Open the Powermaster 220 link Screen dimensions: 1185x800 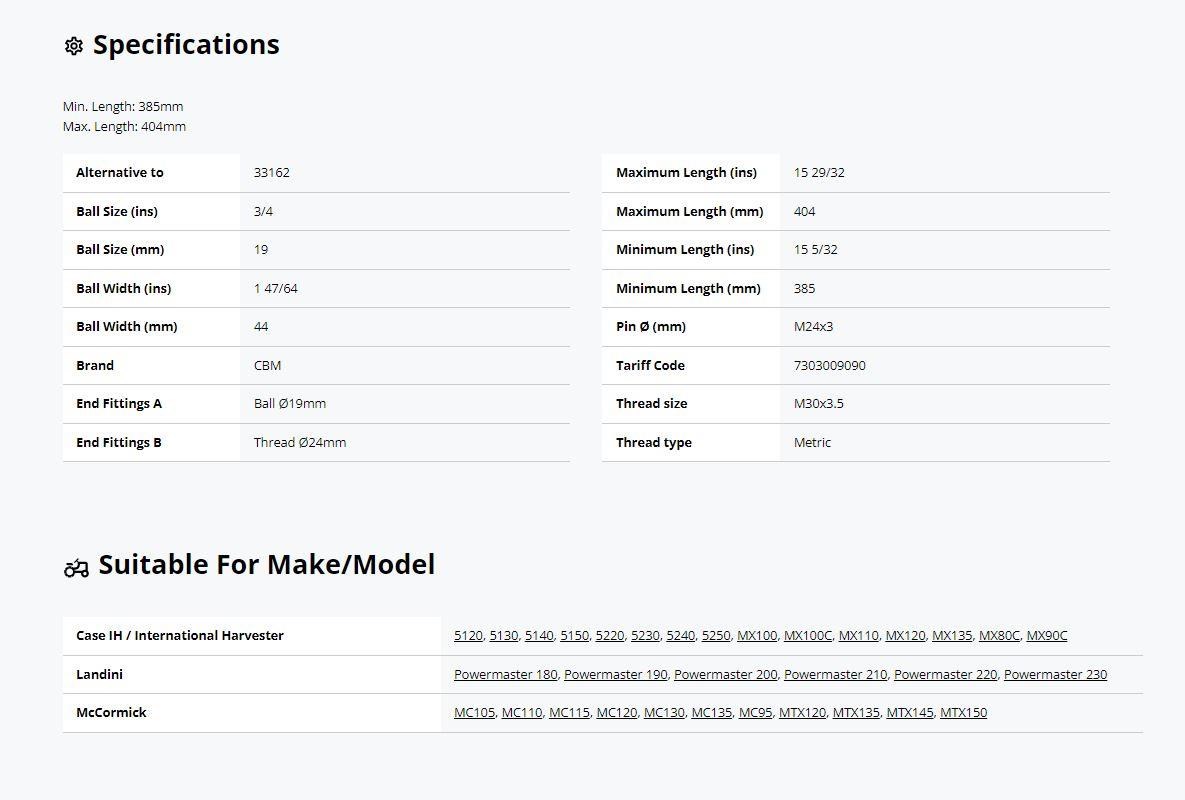(945, 674)
